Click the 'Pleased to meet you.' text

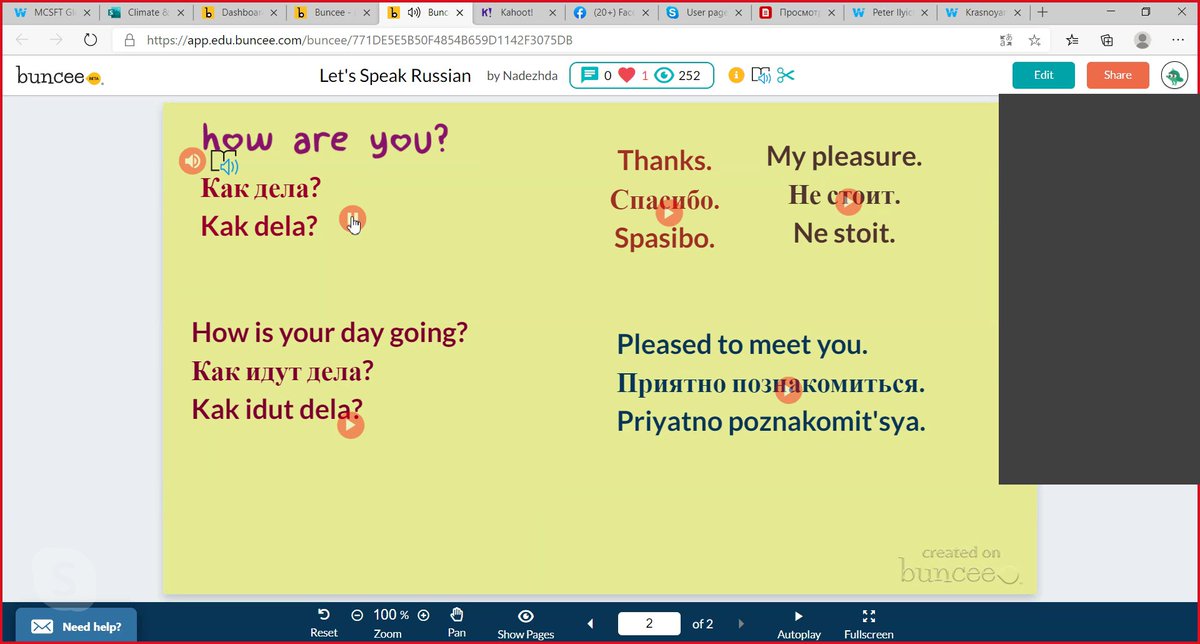point(742,345)
